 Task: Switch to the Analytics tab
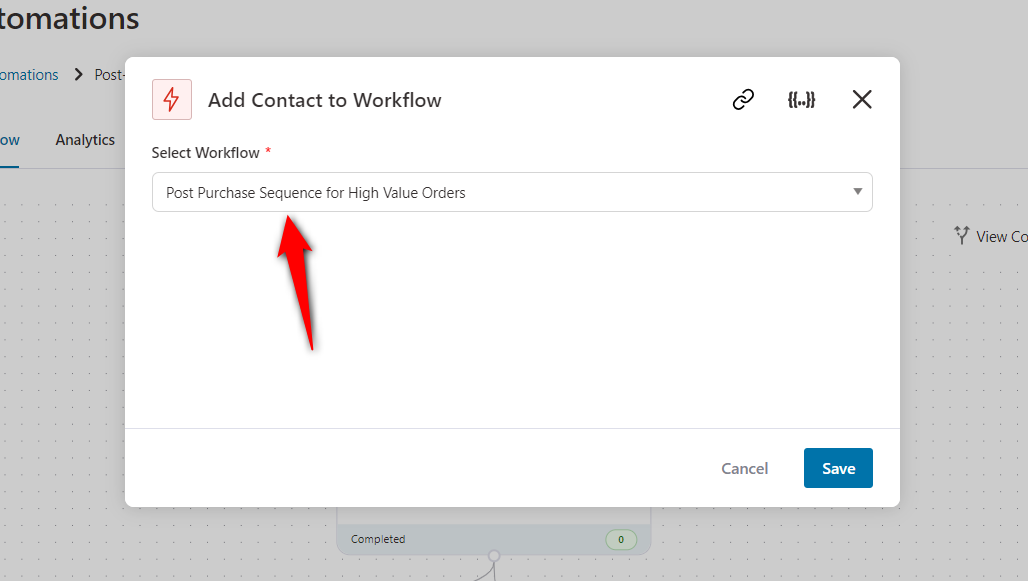85,140
